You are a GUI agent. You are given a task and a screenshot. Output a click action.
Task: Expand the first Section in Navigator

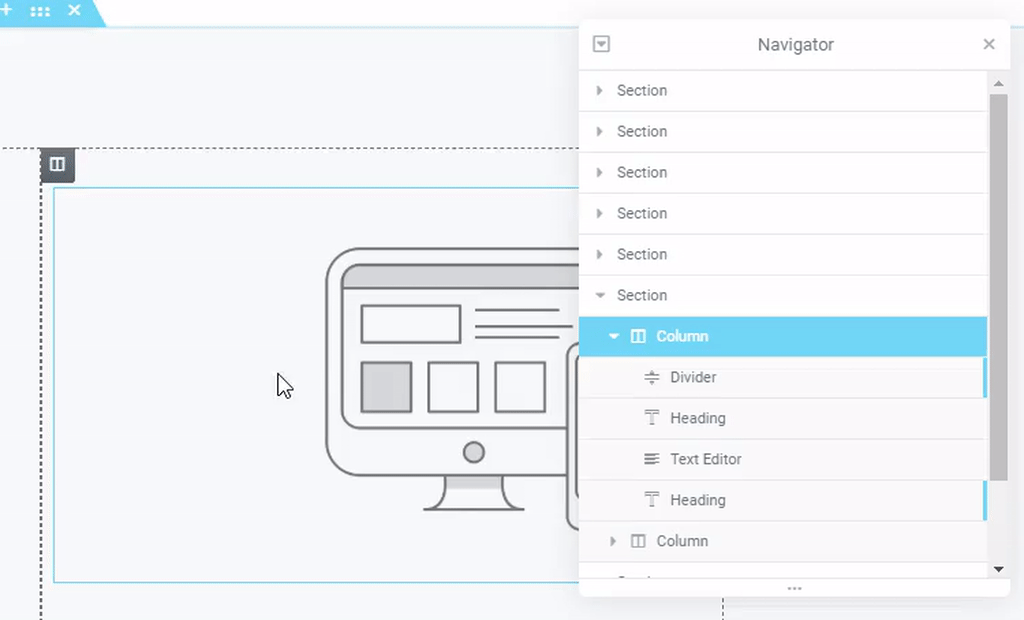point(599,91)
